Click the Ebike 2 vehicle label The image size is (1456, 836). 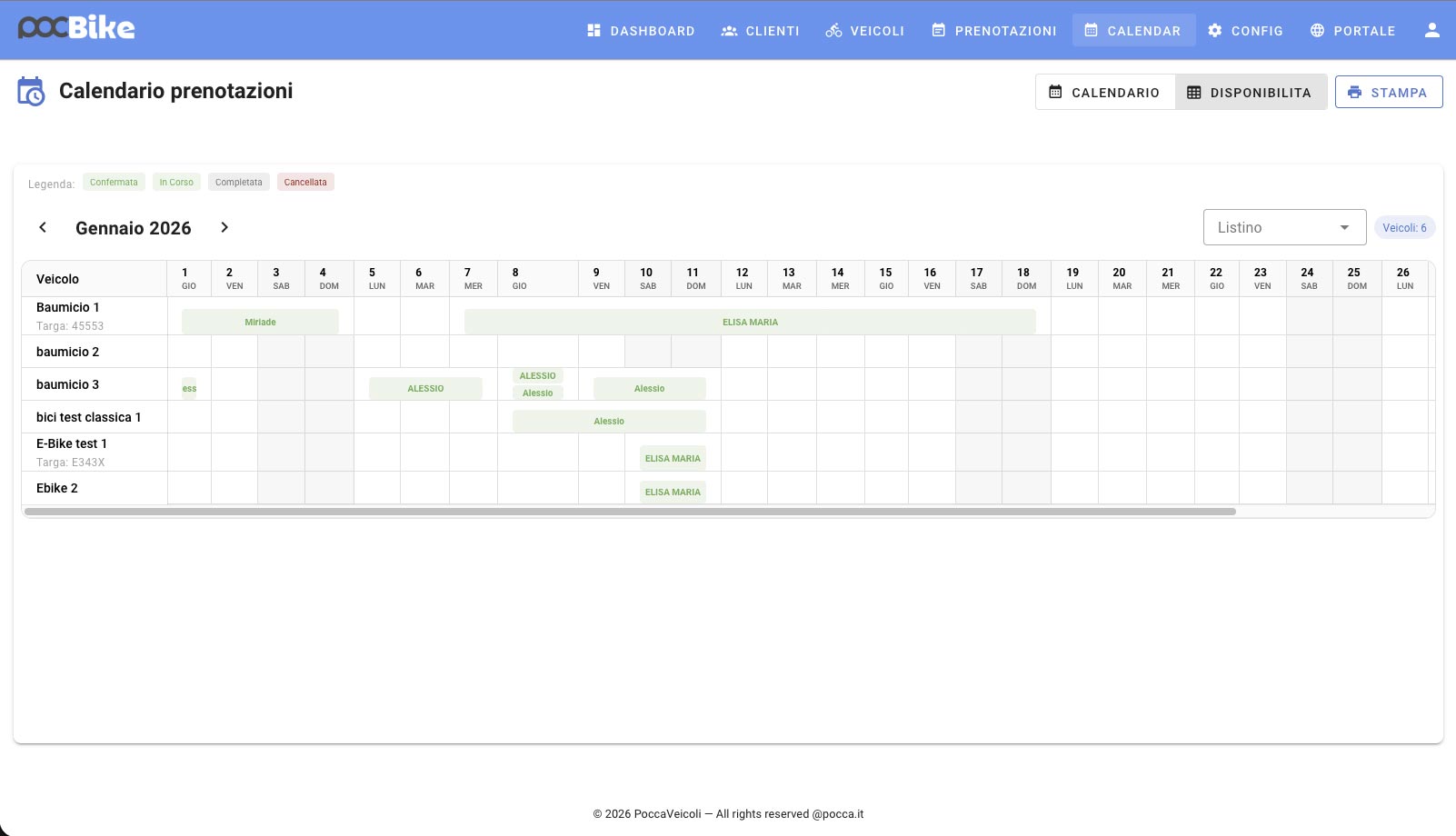[x=57, y=488]
